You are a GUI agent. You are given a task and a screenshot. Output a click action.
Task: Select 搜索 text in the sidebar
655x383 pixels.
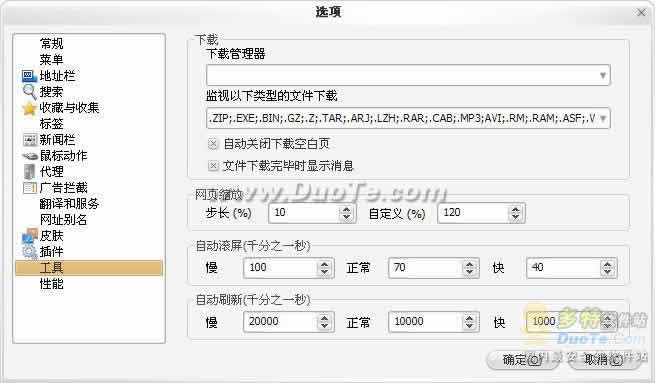[x=51, y=91]
